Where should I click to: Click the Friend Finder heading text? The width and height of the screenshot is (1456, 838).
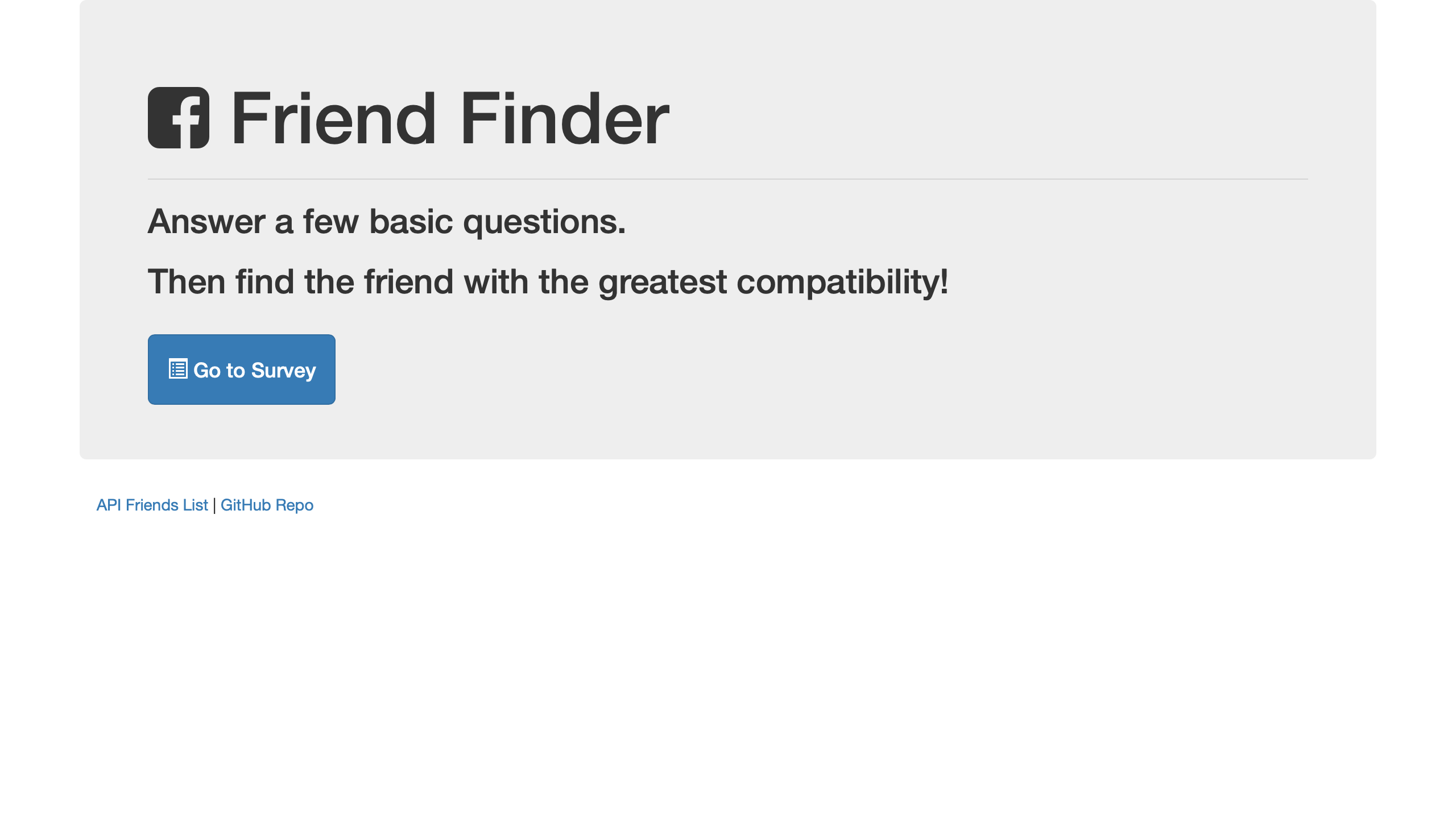[x=450, y=118]
